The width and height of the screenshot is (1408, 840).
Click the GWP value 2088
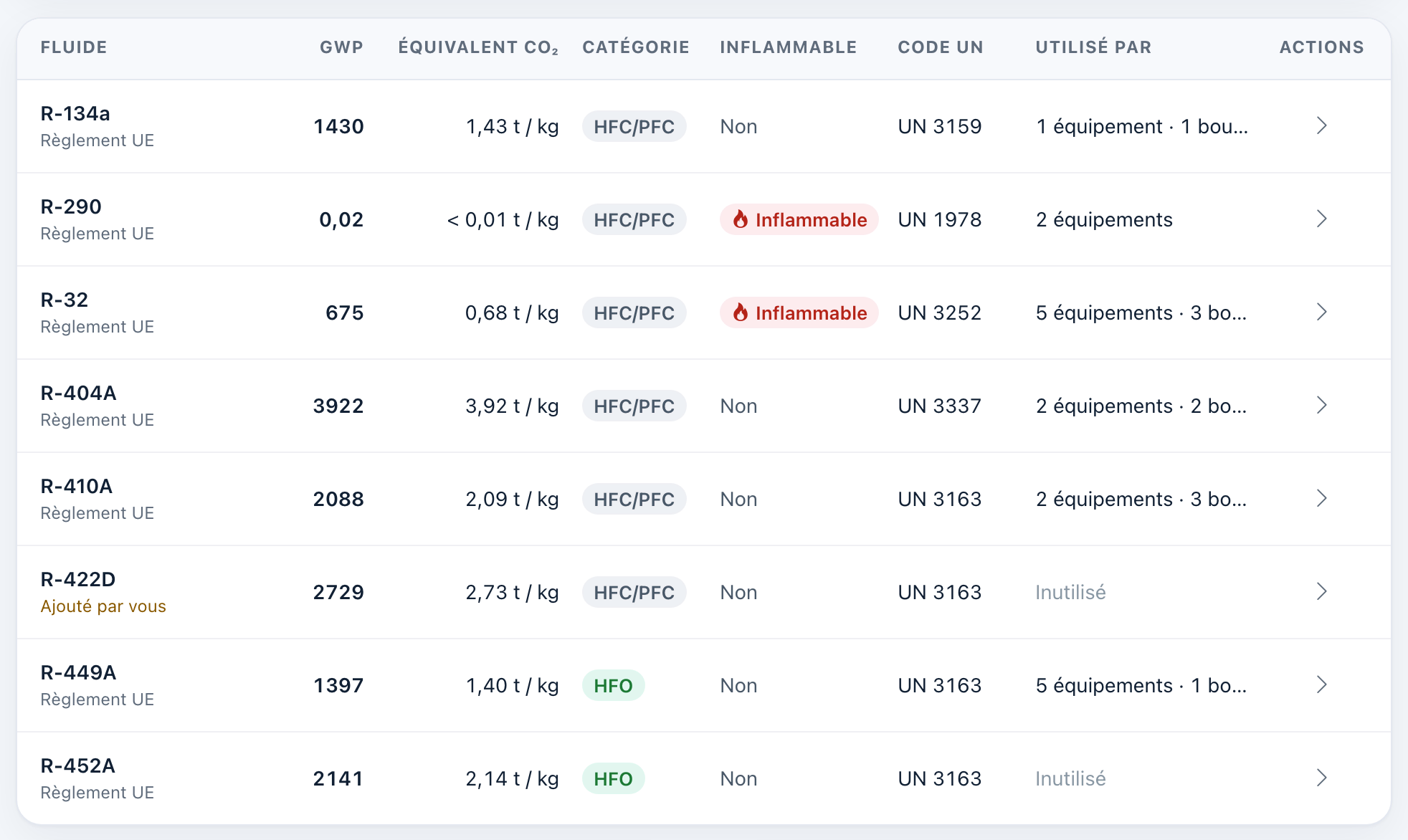coord(338,499)
